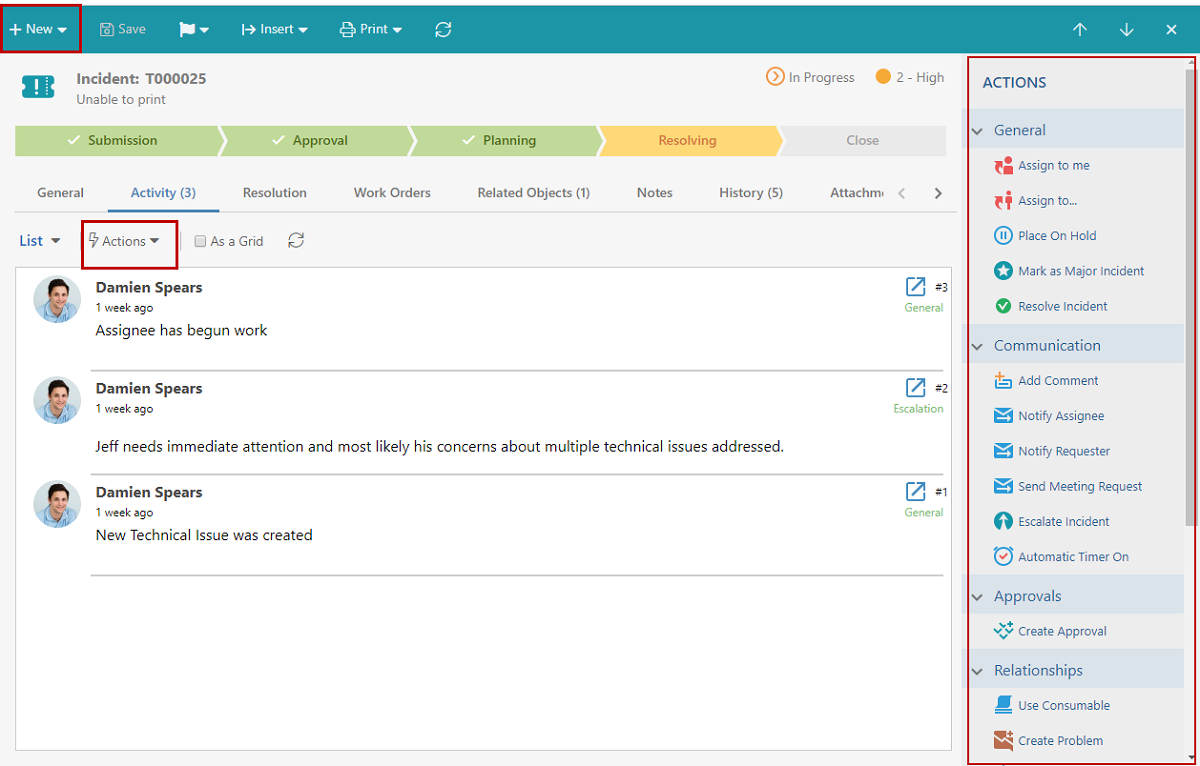Mark incident as Major Incident
The width and height of the screenshot is (1200, 766).
tap(1004, 270)
